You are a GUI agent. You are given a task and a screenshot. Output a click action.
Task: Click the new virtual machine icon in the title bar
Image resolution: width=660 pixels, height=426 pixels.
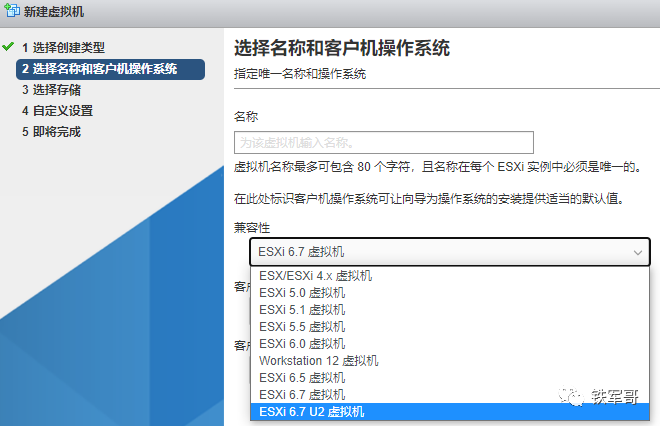tap(12, 10)
